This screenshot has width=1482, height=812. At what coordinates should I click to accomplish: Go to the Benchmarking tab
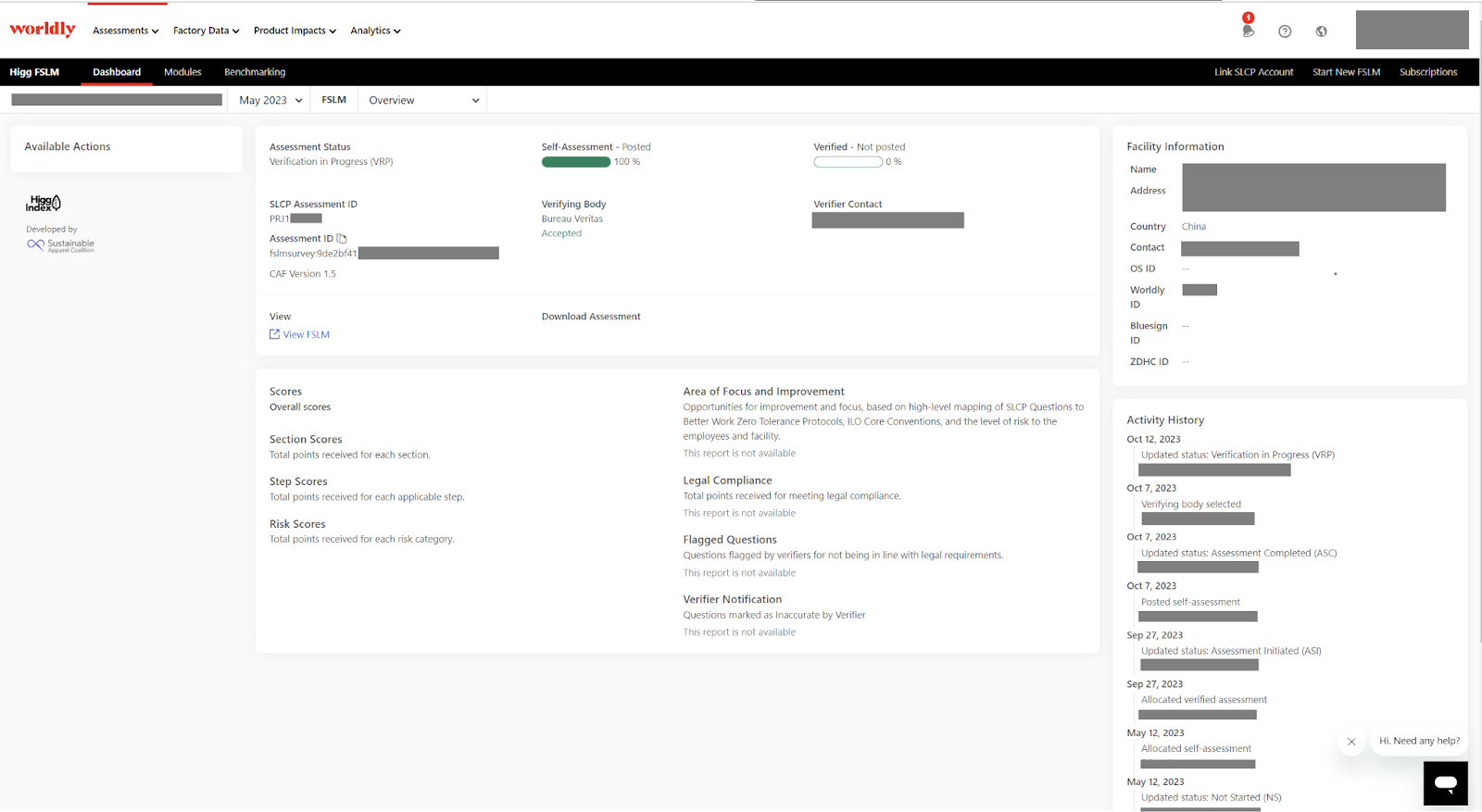tap(255, 72)
